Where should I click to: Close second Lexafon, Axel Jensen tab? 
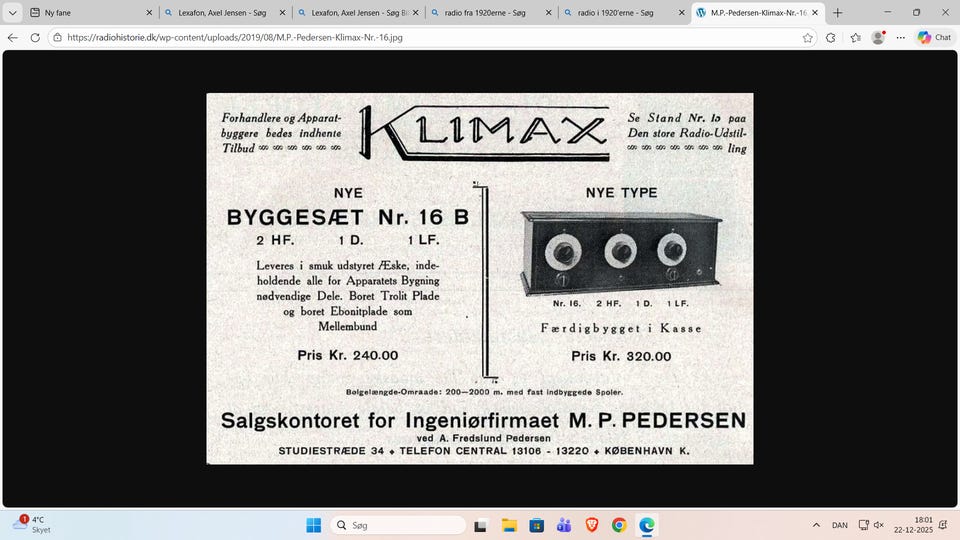[x=416, y=12]
